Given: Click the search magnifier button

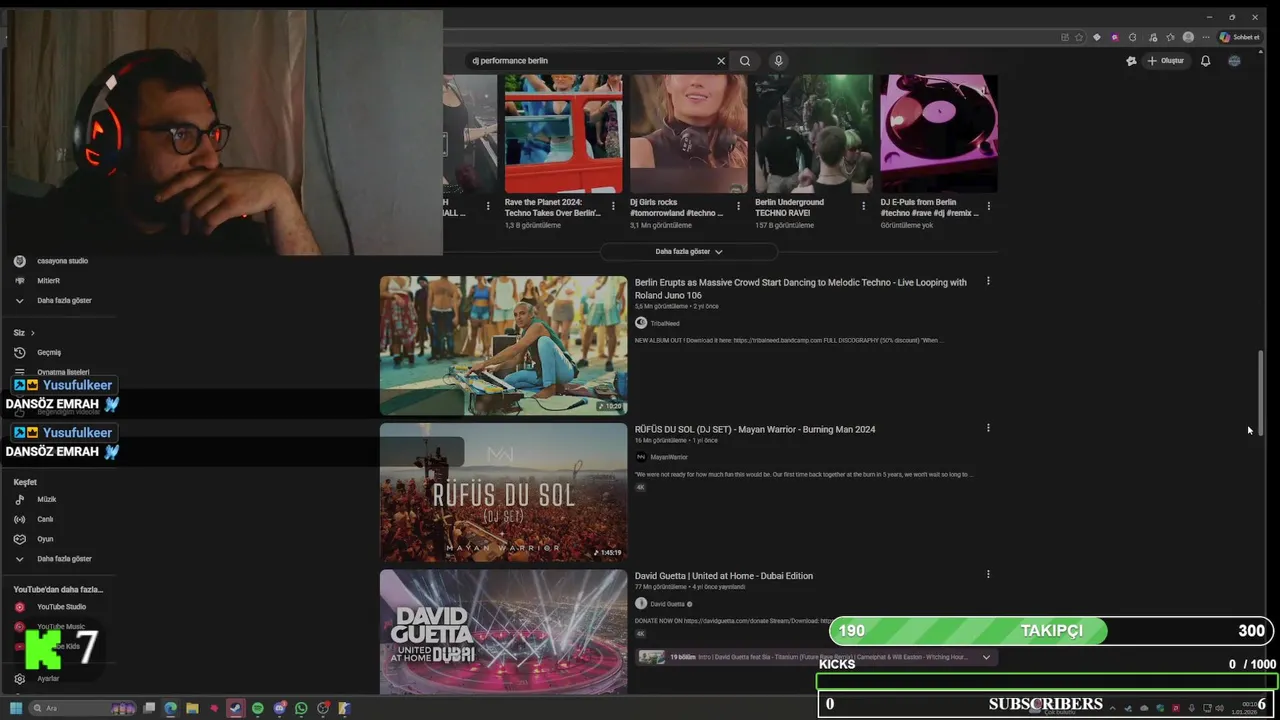Looking at the screenshot, I should pyautogui.click(x=745, y=61).
